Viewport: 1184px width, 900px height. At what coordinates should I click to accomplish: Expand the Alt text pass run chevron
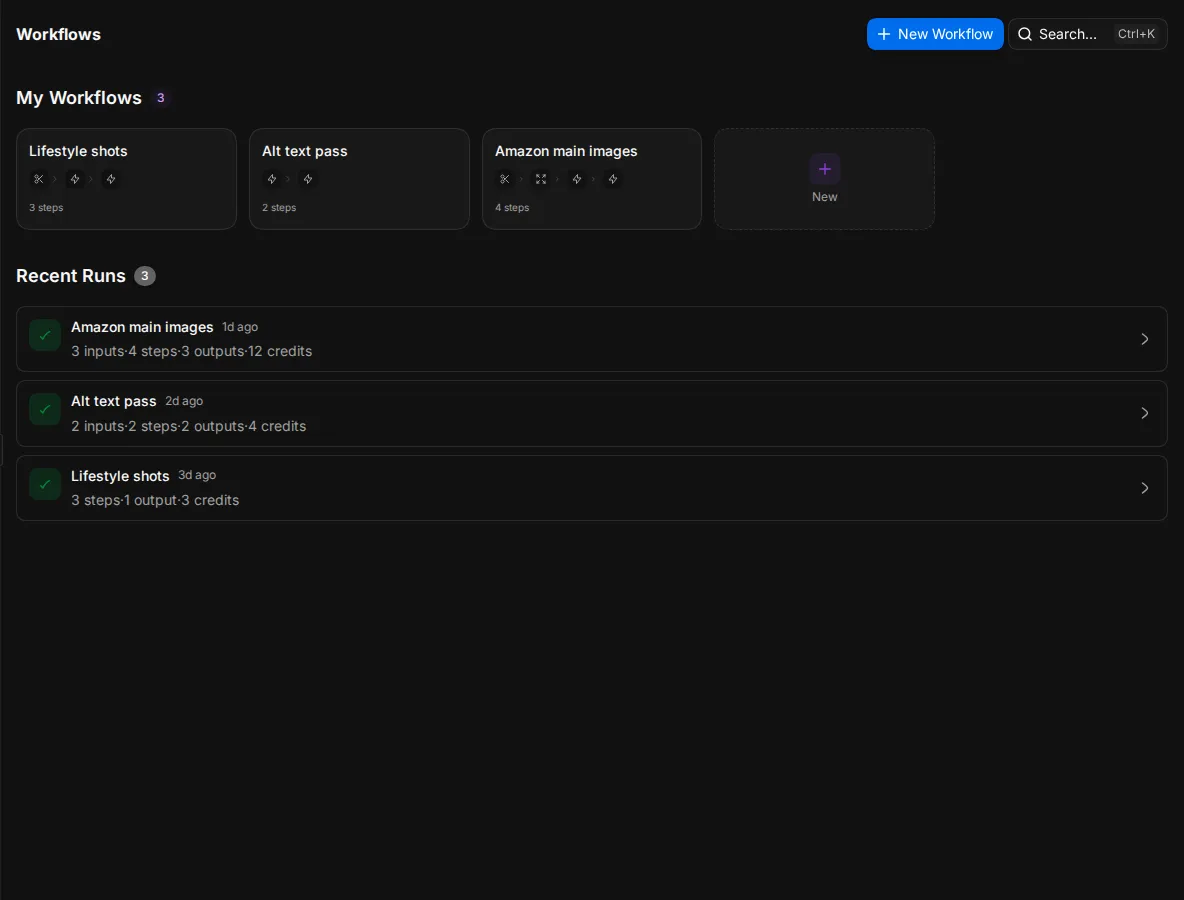[x=1145, y=413]
